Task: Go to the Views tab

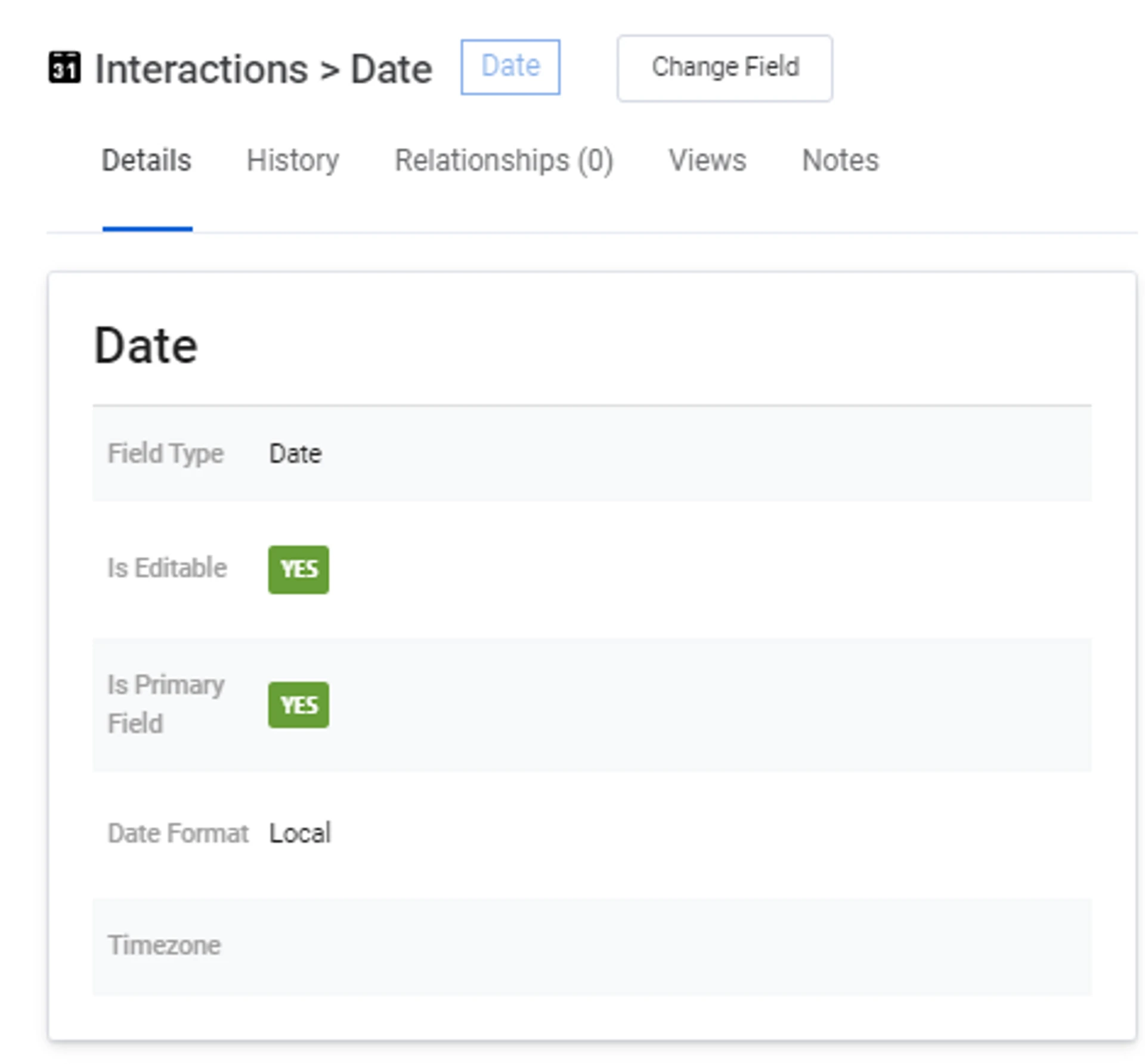Action: point(707,160)
